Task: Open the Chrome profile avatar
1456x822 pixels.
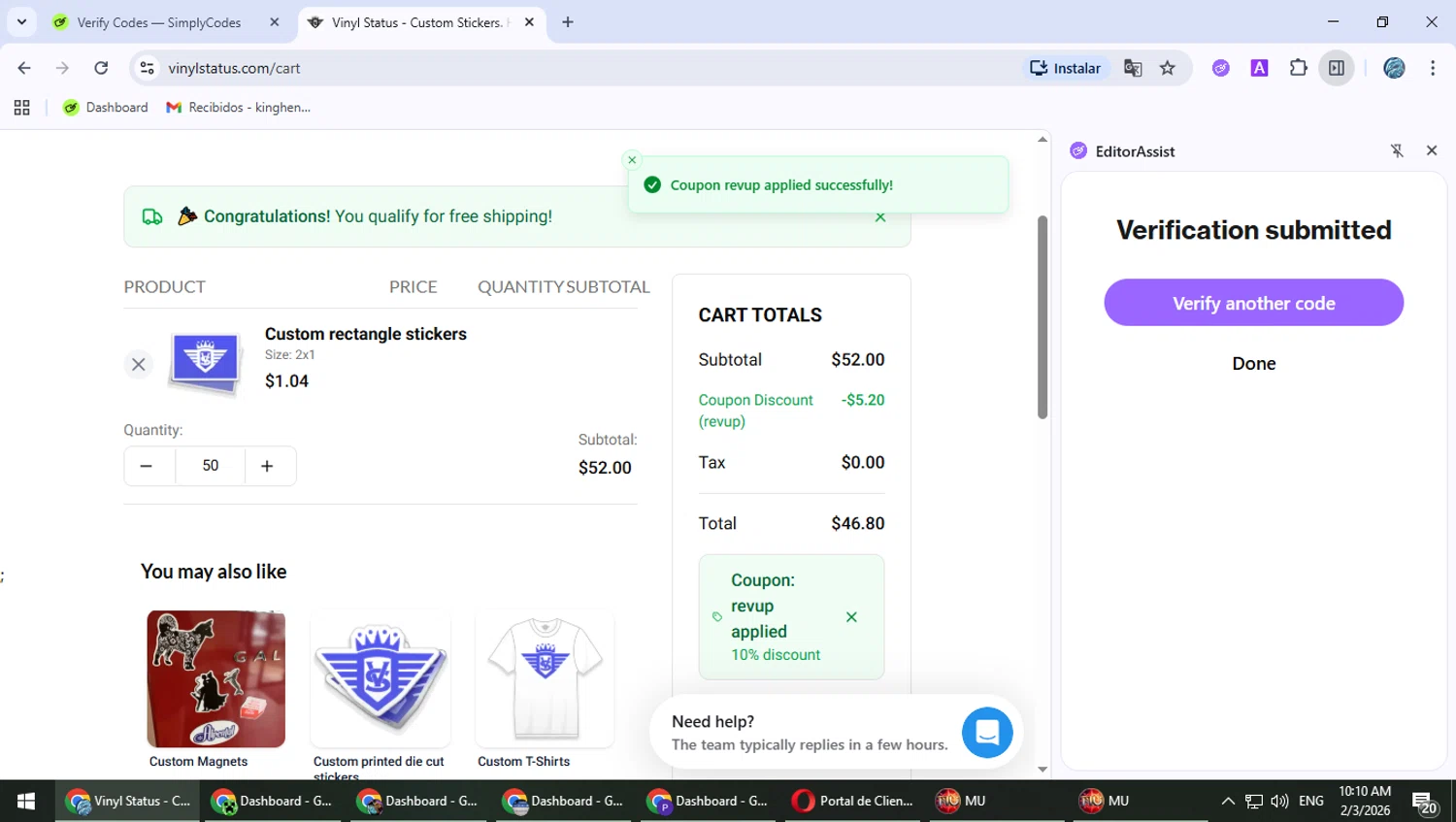Action: pos(1395,68)
